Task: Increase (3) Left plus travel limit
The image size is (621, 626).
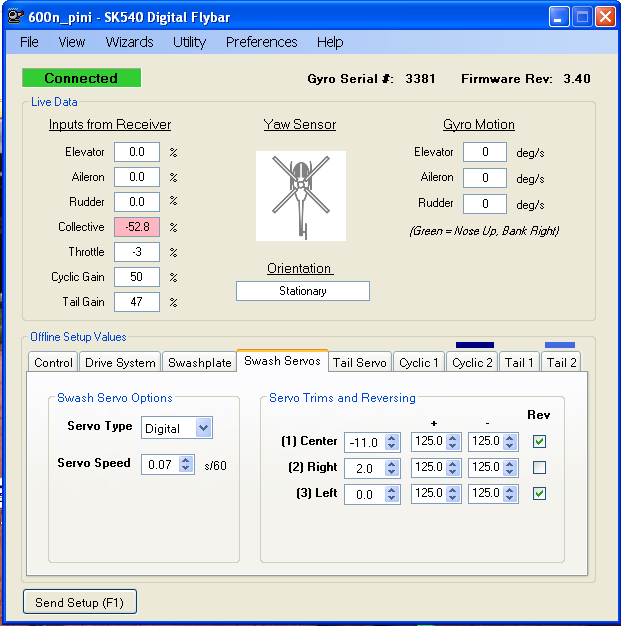Action: (452, 490)
